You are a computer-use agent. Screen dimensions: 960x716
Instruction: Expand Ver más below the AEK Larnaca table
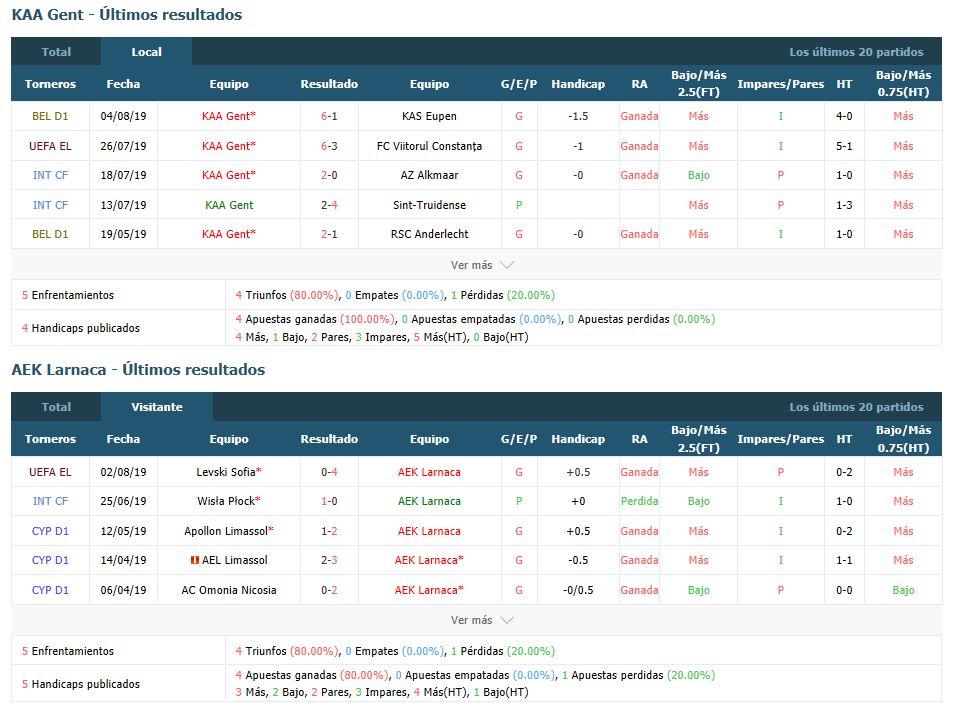click(x=482, y=620)
